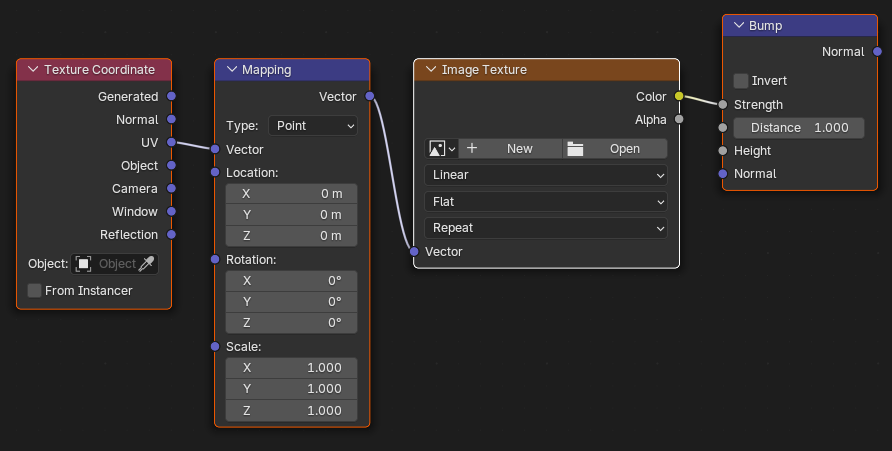Click the Open image button

(x=615, y=149)
